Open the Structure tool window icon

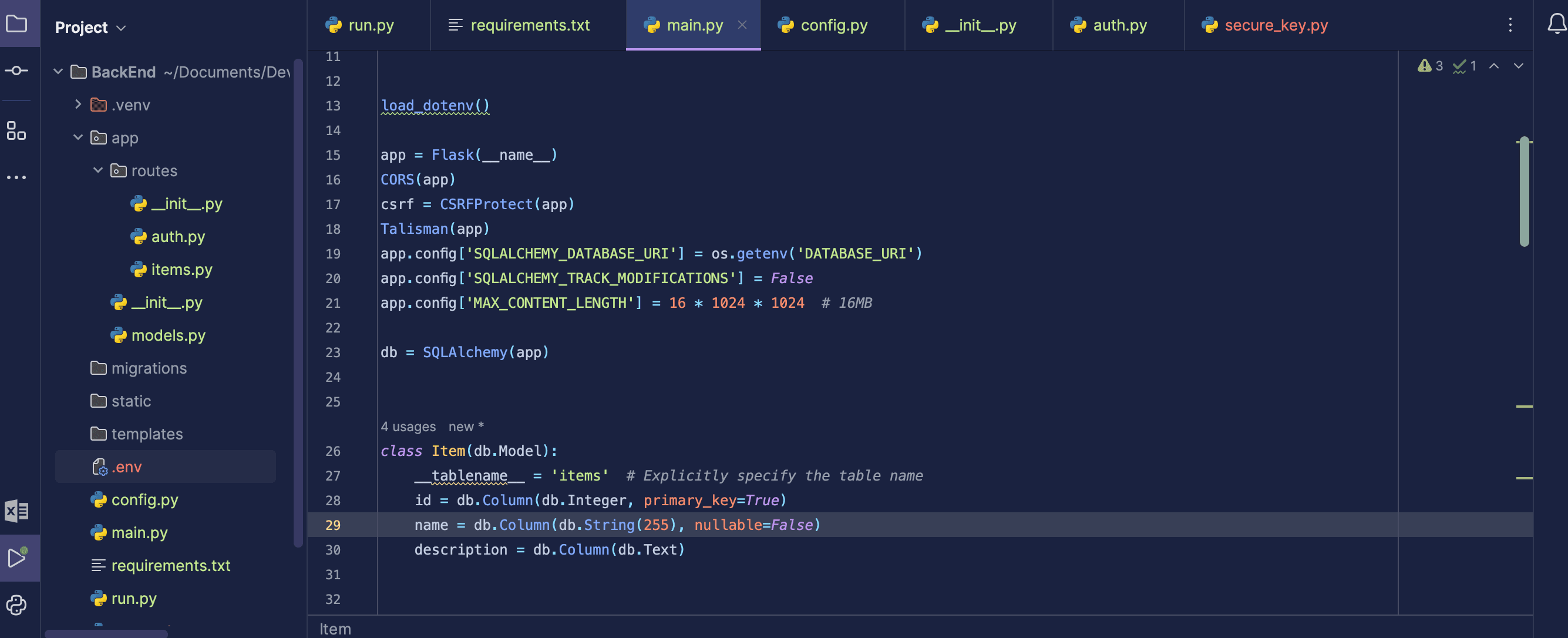[x=16, y=130]
